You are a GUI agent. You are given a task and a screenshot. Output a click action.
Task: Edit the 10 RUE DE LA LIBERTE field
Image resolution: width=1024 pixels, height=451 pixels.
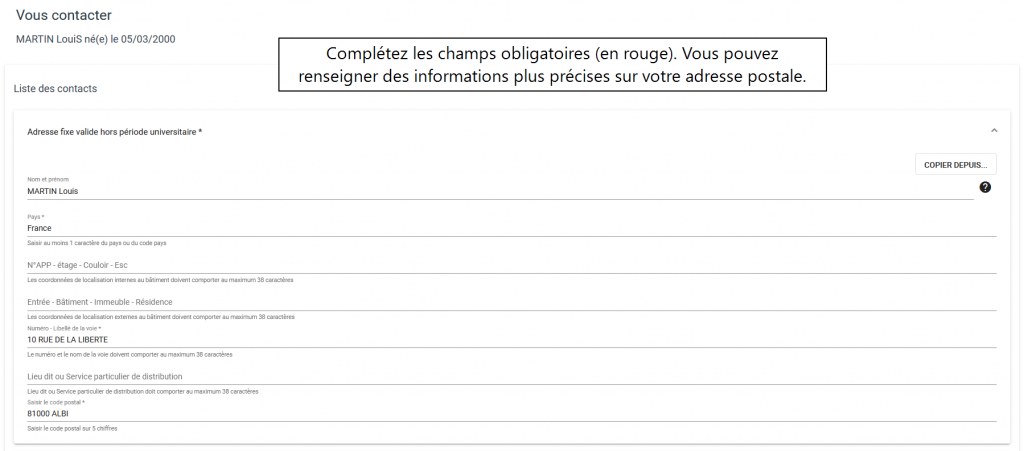point(512,340)
